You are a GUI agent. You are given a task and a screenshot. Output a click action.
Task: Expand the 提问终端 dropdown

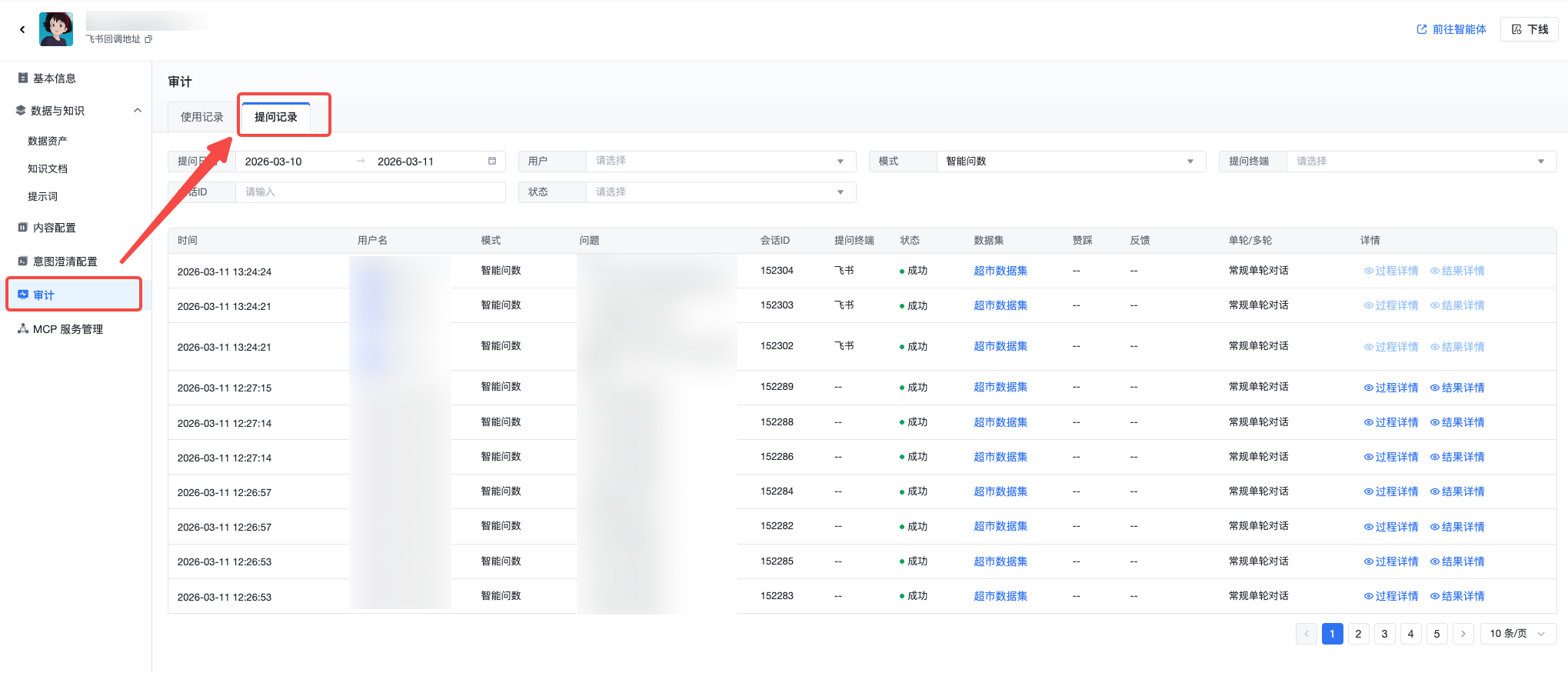click(1420, 162)
